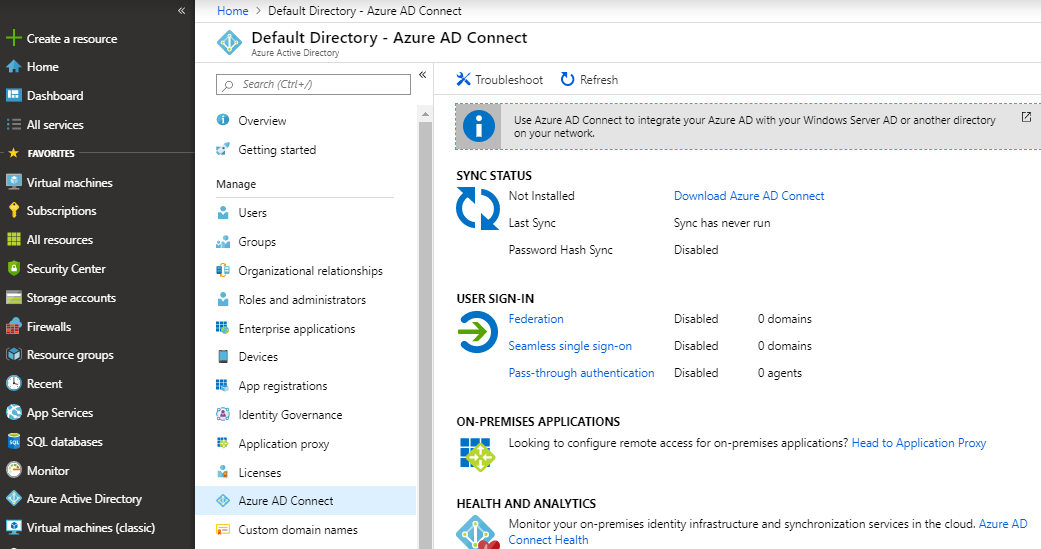Viewport: 1041px width, 549px height.
Task: Click the Devices tablet icon
Action: coord(223,356)
